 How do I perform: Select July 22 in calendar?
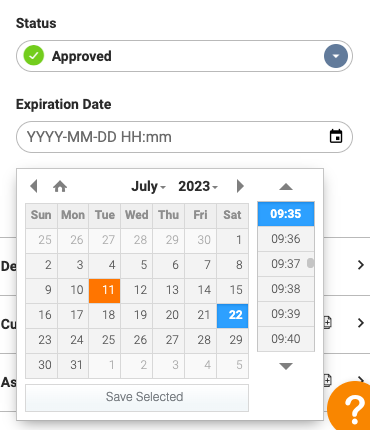pyautogui.click(x=232, y=315)
